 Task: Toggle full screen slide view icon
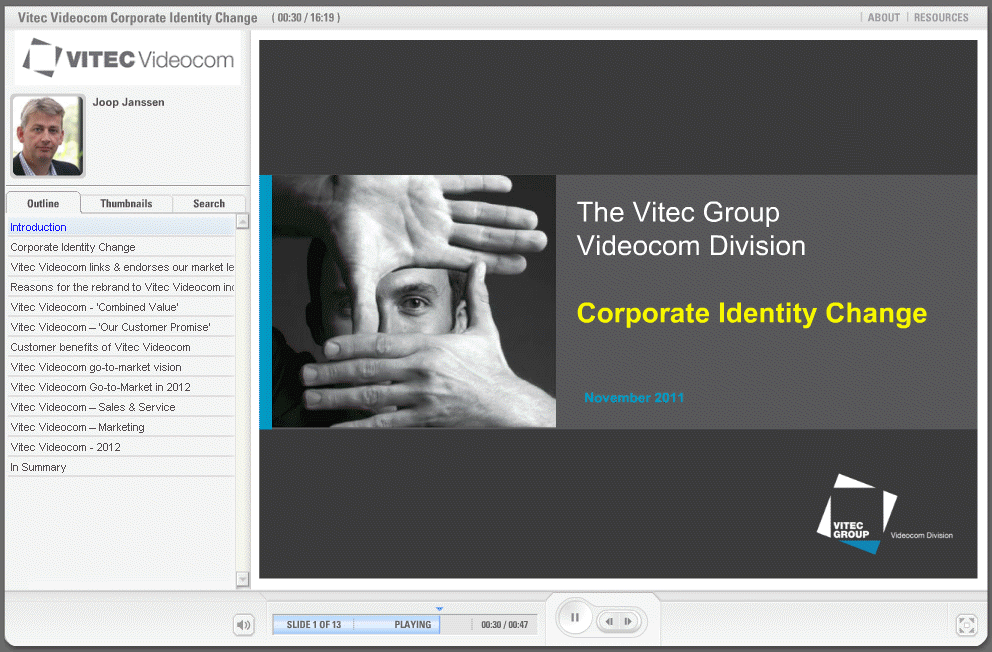point(966,625)
